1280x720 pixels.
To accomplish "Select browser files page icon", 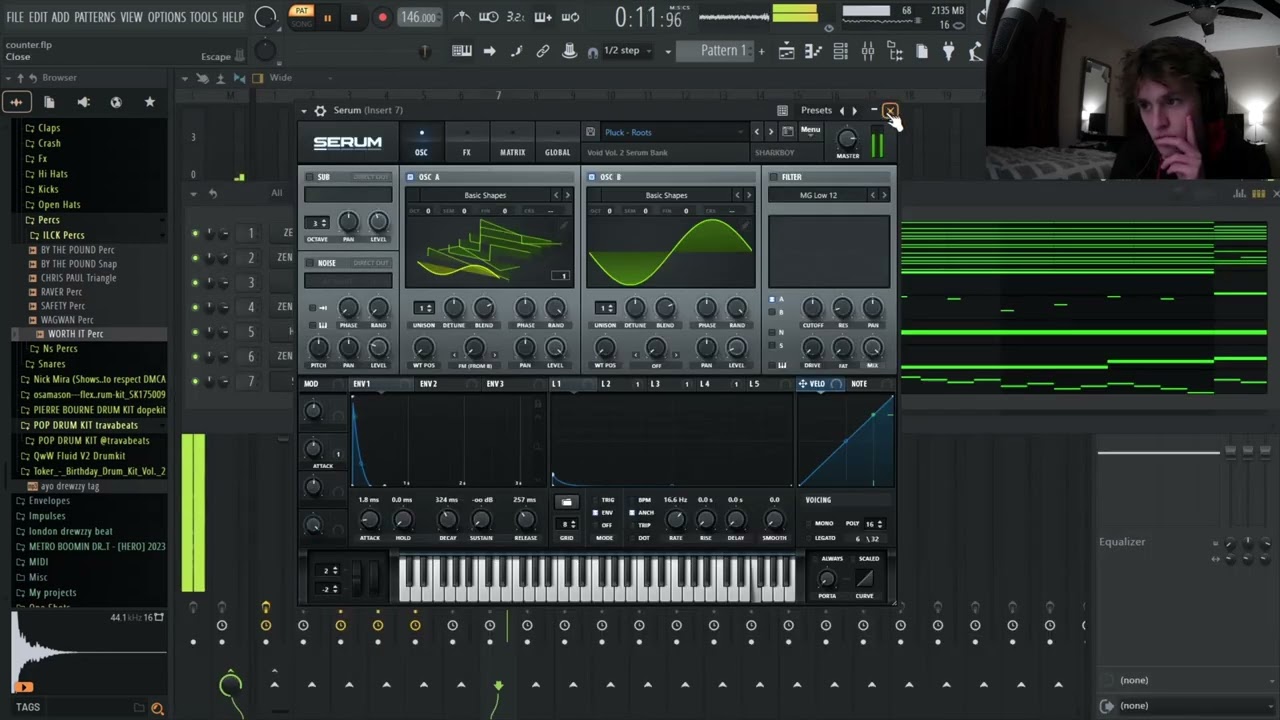I will coord(49,102).
